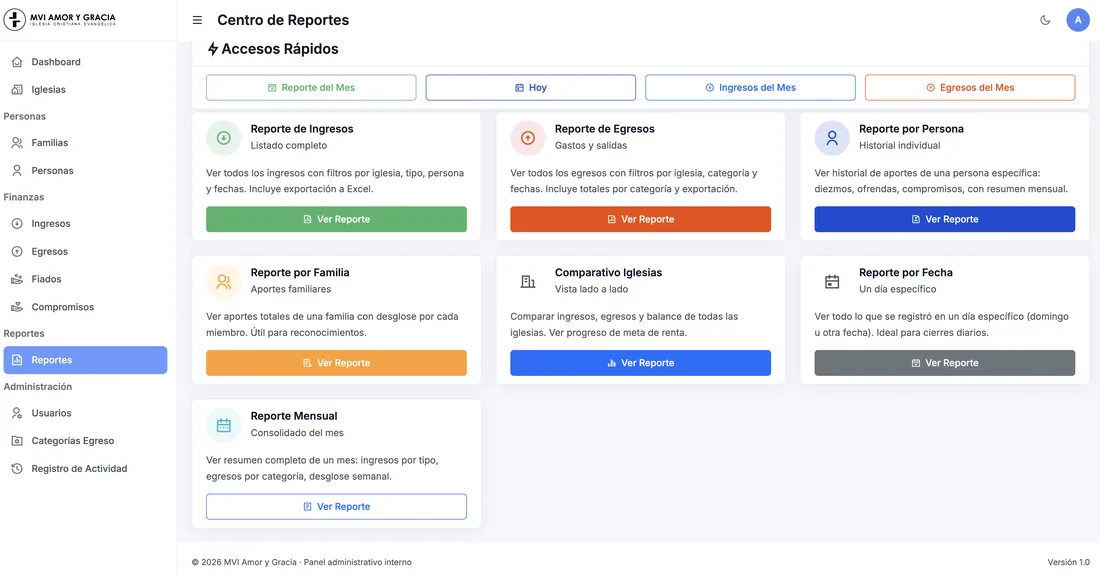
Task: Click the Usuarios user-cog icon
Action: click(17, 413)
